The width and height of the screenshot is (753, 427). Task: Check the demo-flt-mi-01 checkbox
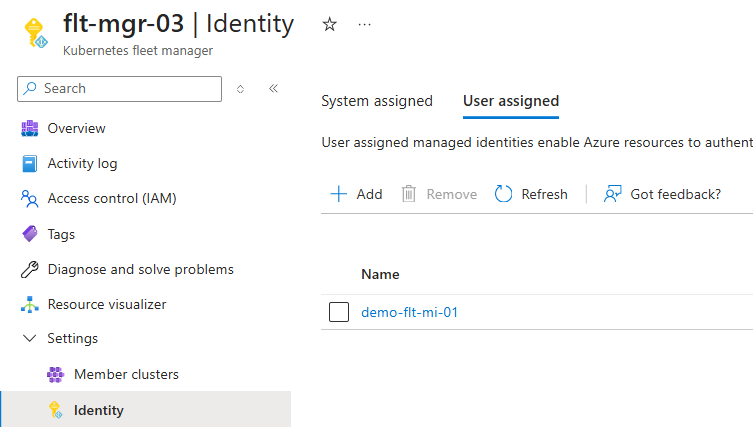(x=339, y=313)
